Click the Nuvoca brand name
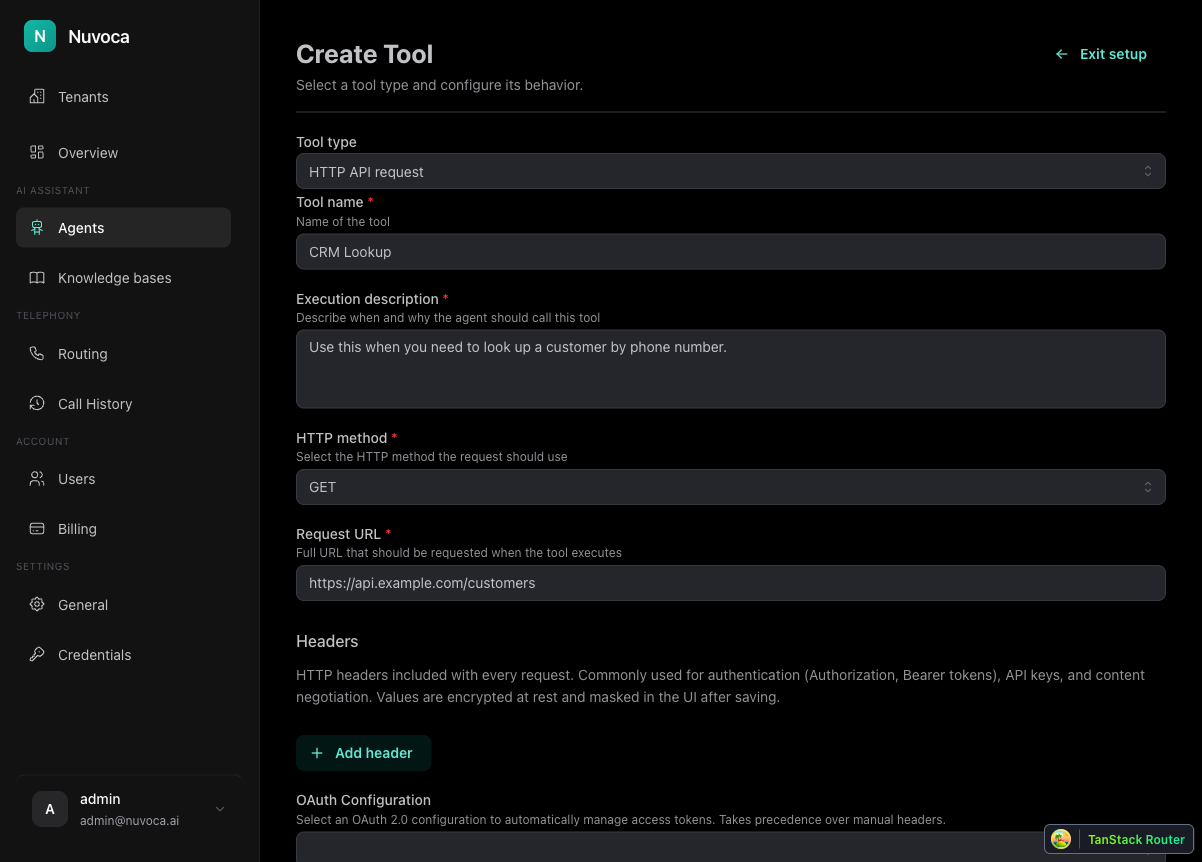This screenshot has height=862, width=1202. click(x=99, y=37)
